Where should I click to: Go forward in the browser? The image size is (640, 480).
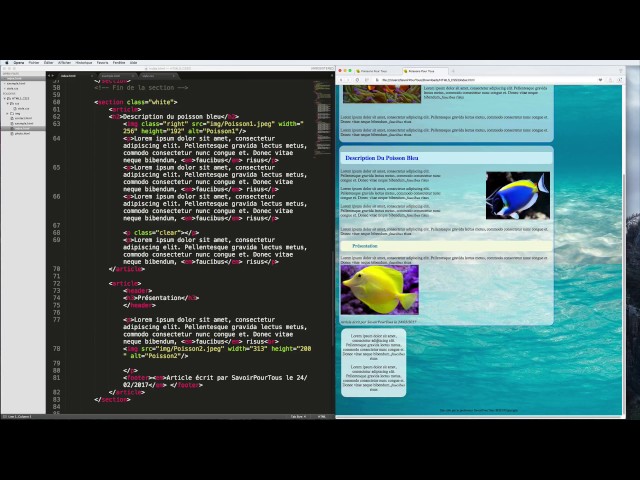tap(348, 80)
